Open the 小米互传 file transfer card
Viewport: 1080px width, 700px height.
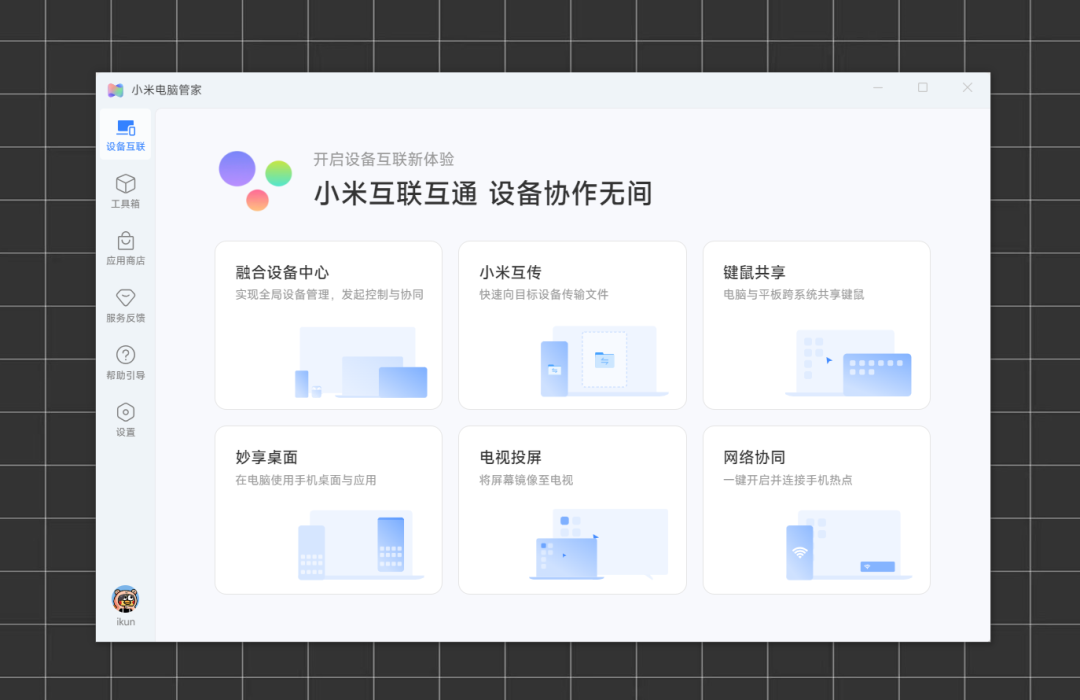click(572, 325)
